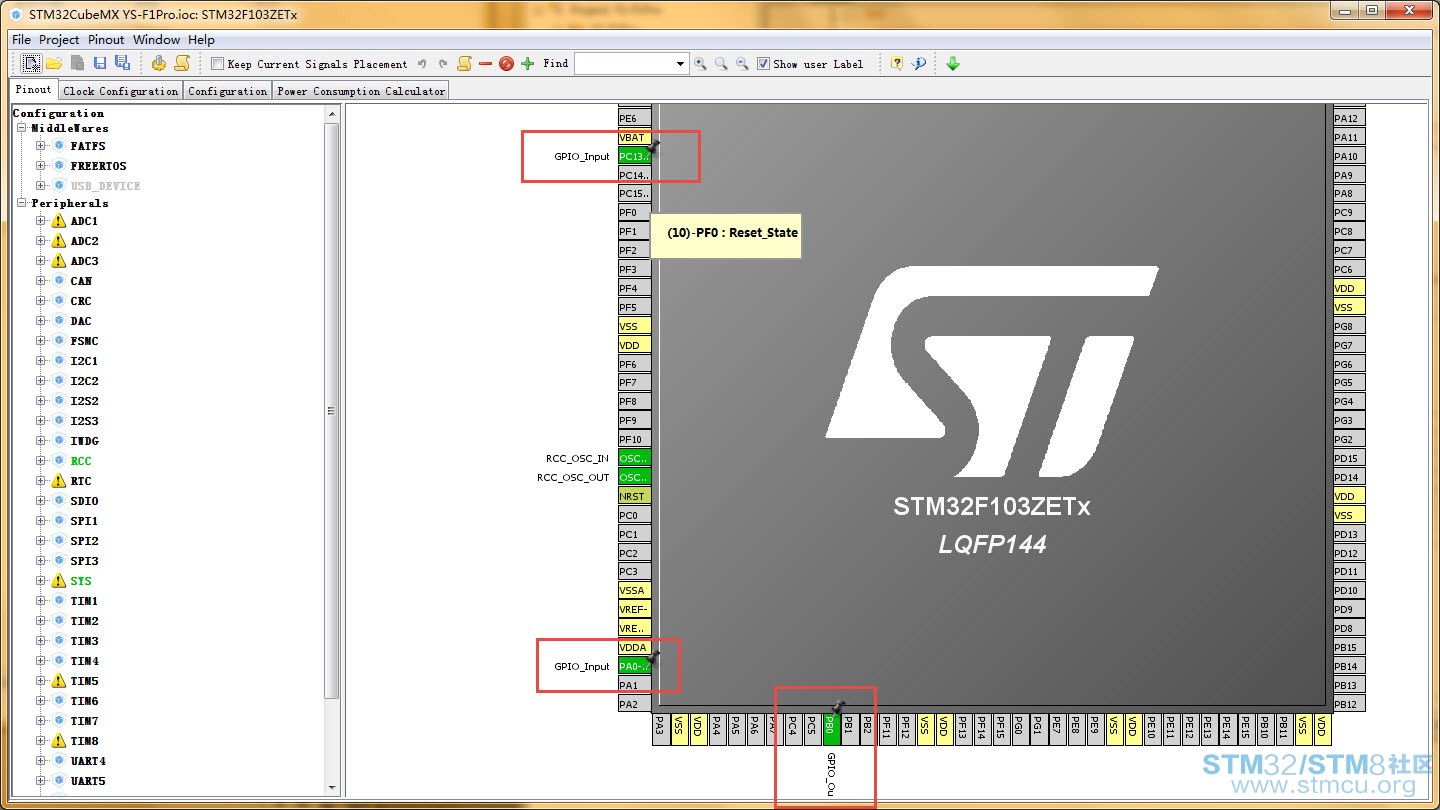Open the Project menu
The height and width of the screenshot is (810, 1440).
pos(59,40)
